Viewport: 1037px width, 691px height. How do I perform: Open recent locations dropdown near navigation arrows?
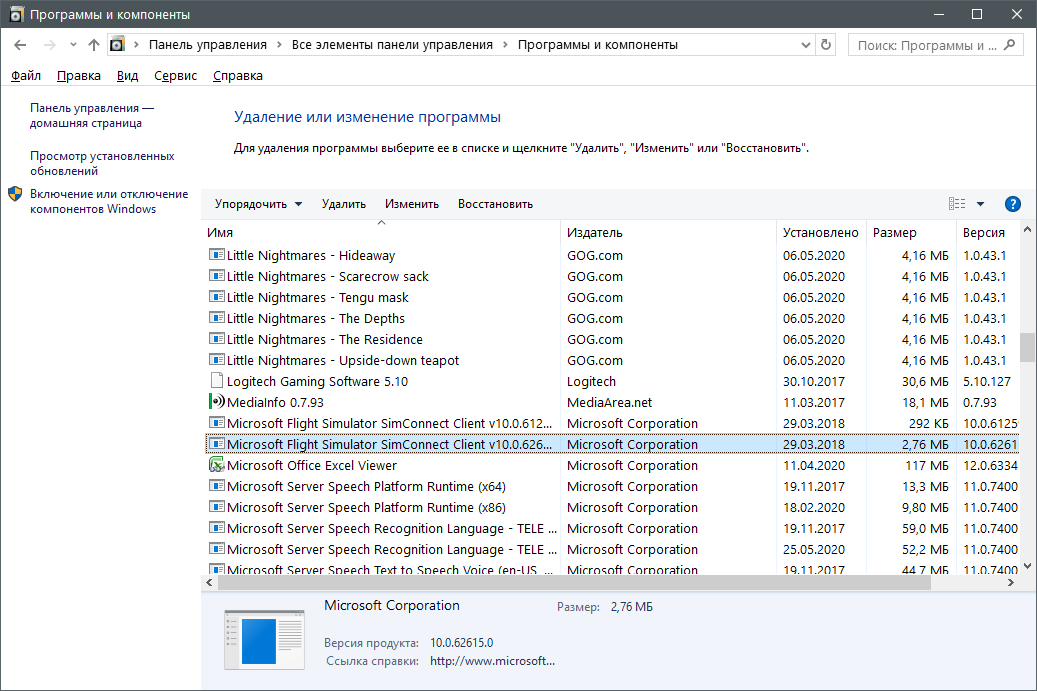pyautogui.click(x=73, y=45)
